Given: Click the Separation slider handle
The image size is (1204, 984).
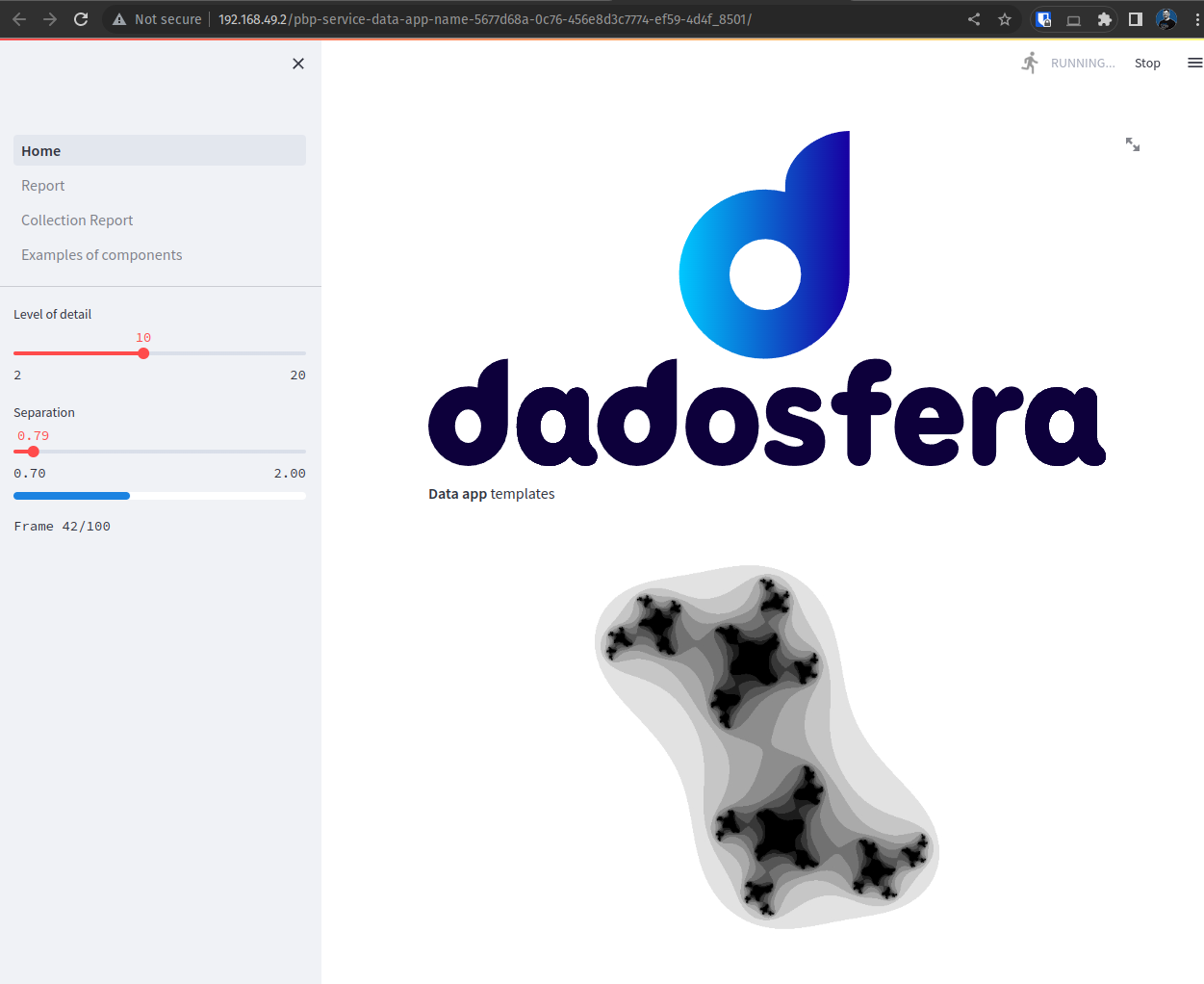Looking at the screenshot, I should click(34, 452).
